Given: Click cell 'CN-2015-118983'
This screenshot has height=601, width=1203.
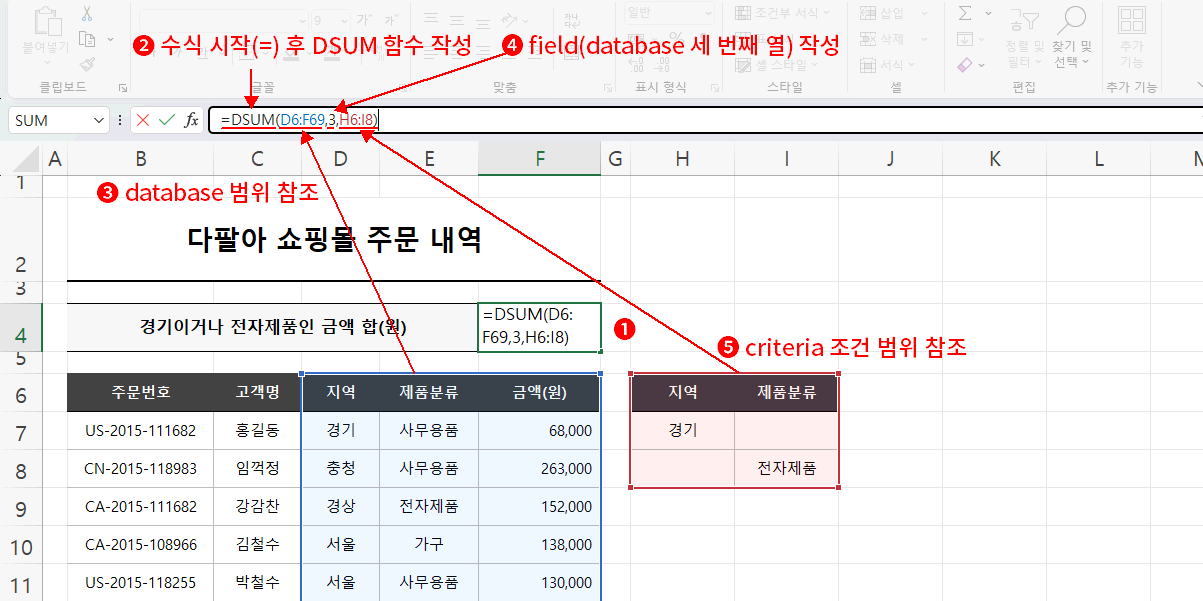Looking at the screenshot, I should tap(140, 469).
